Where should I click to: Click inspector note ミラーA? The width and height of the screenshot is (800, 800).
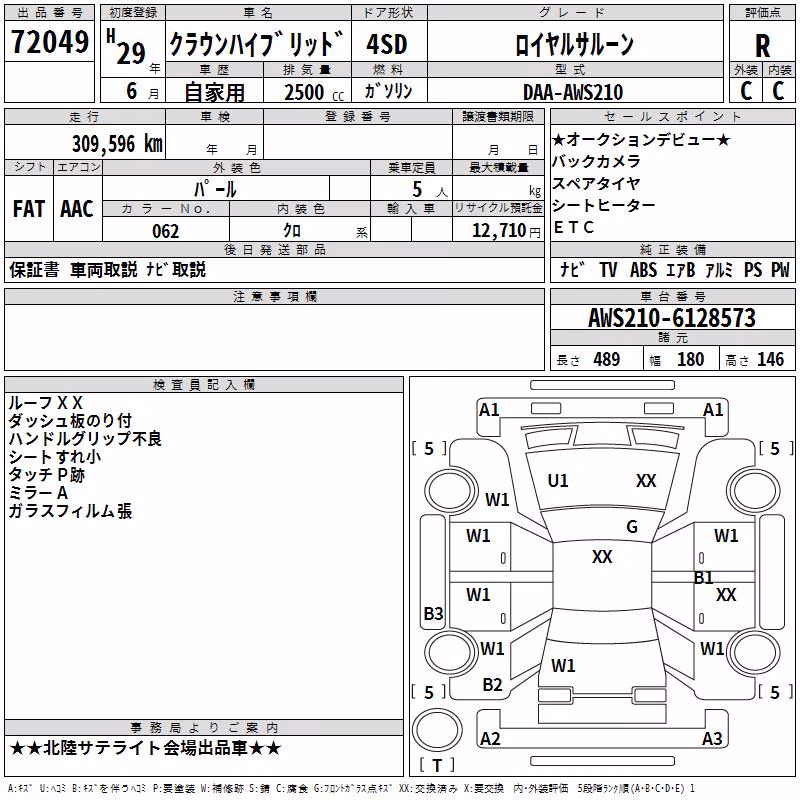point(38,493)
